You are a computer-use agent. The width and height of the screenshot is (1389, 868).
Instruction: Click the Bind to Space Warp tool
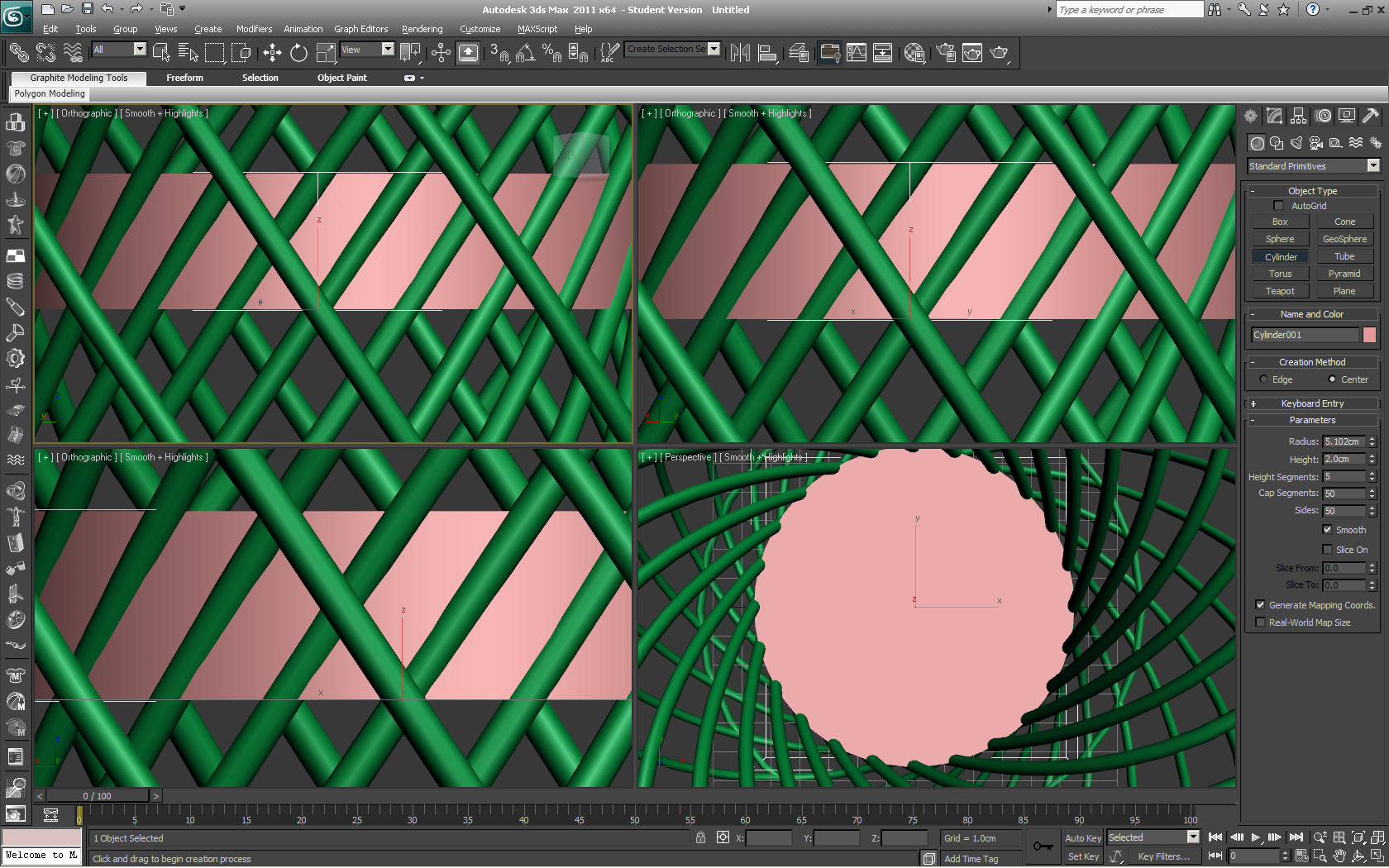click(x=73, y=53)
